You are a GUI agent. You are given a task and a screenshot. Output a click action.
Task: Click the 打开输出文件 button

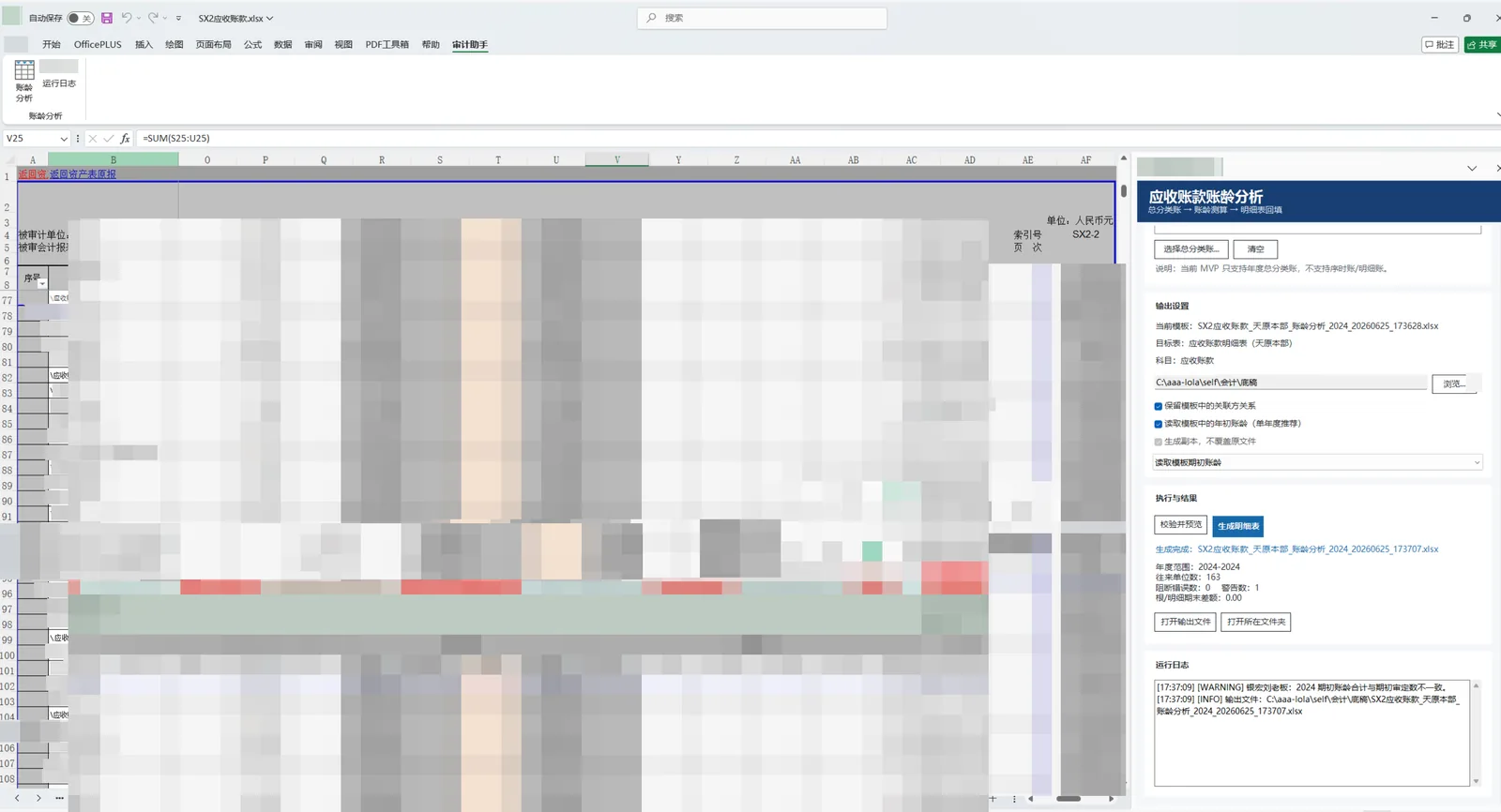point(1186,622)
